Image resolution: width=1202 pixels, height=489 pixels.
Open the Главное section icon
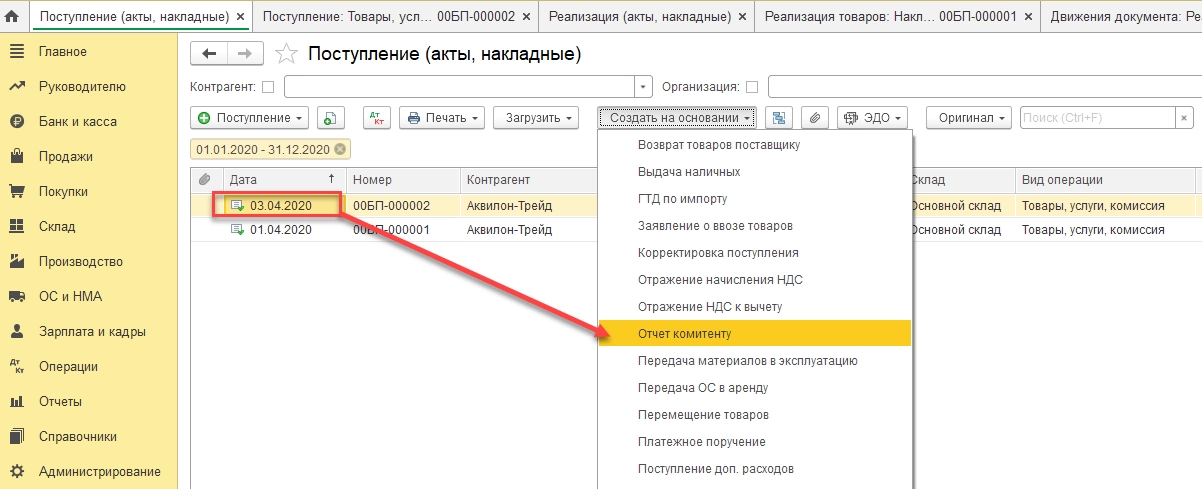17,52
